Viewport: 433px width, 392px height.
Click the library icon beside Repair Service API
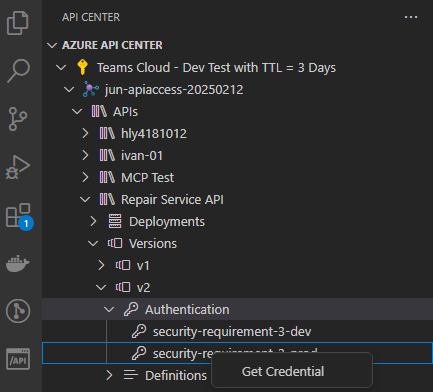coord(107,199)
